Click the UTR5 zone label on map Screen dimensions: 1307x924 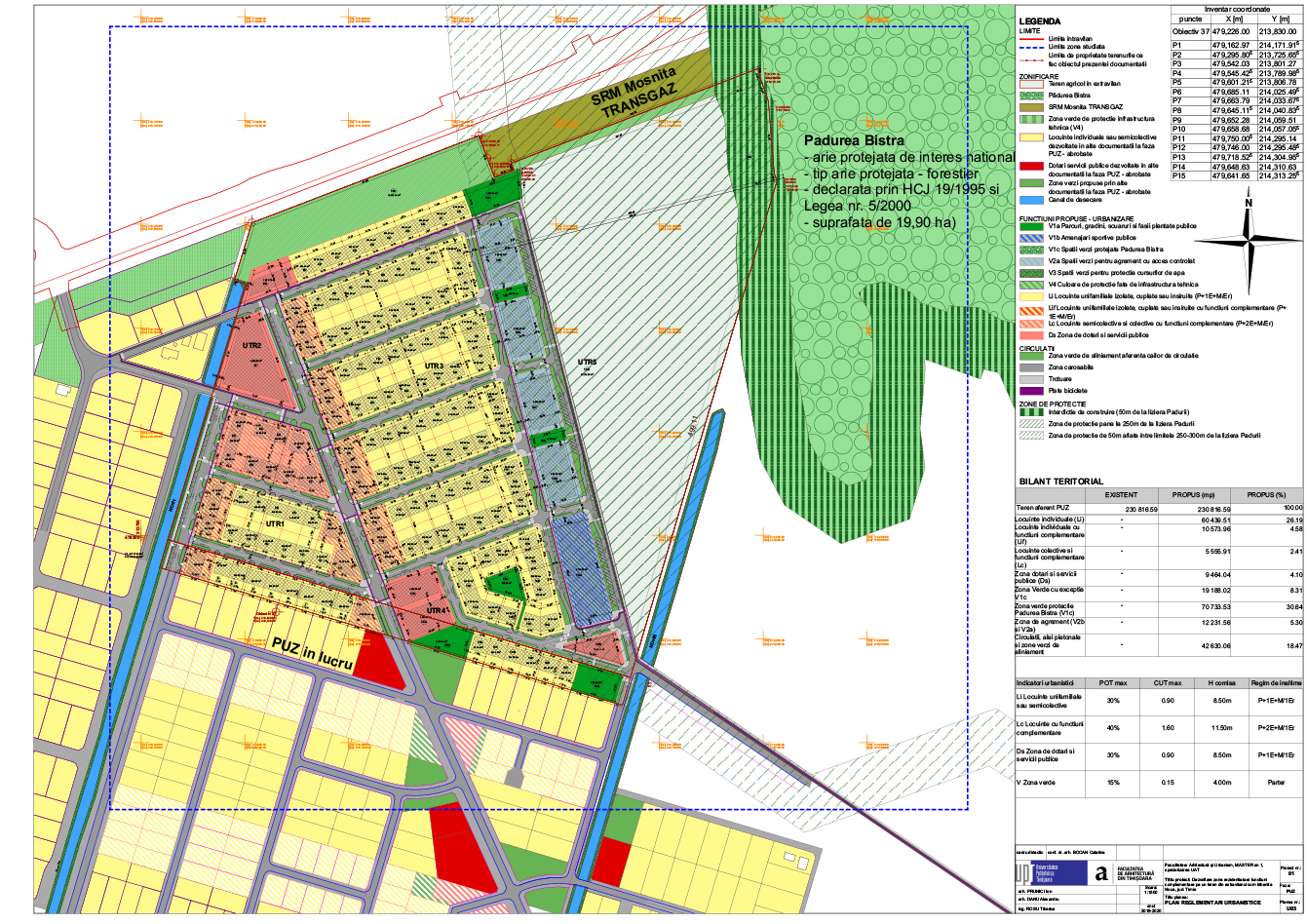587,363
